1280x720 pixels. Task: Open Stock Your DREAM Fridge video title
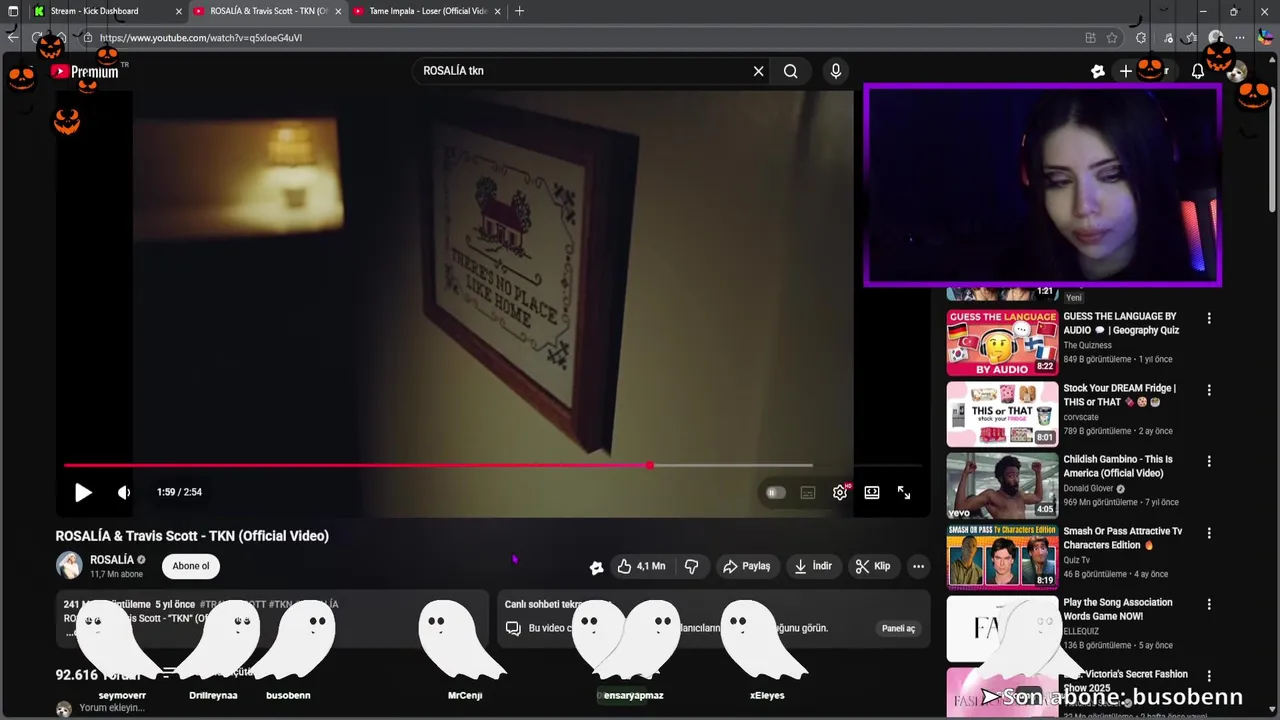point(1120,395)
